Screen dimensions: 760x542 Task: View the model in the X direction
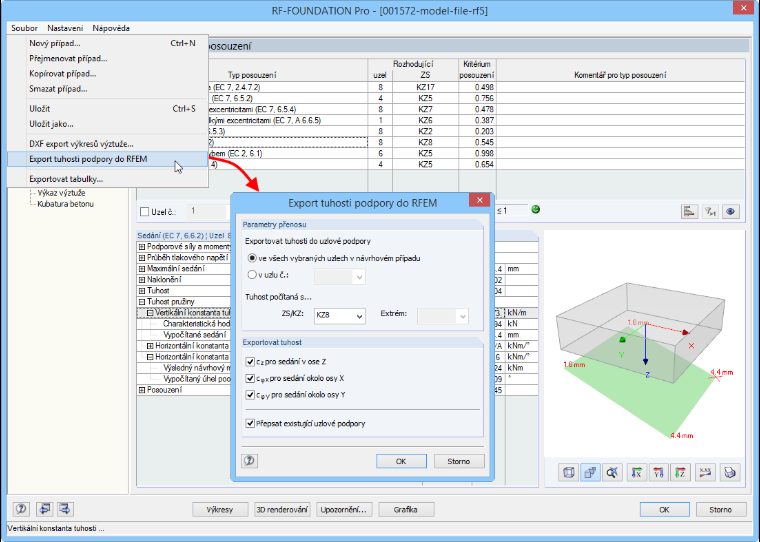[636, 472]
